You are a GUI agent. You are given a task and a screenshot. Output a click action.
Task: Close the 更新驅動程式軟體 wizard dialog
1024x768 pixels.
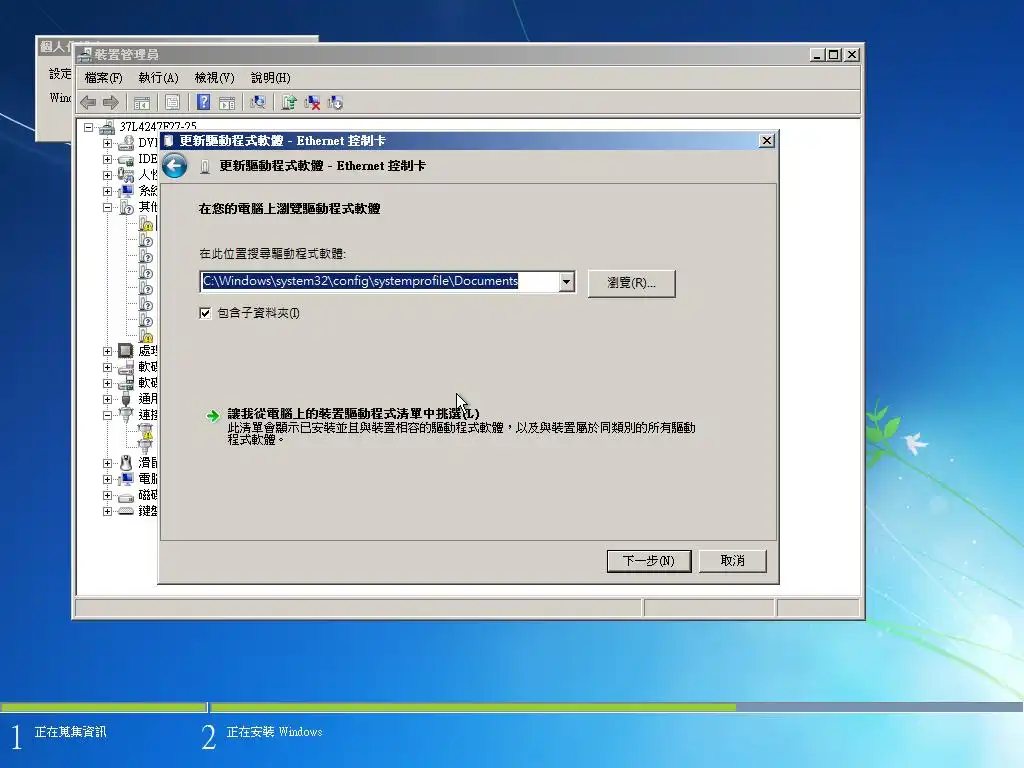pos(767,140)
